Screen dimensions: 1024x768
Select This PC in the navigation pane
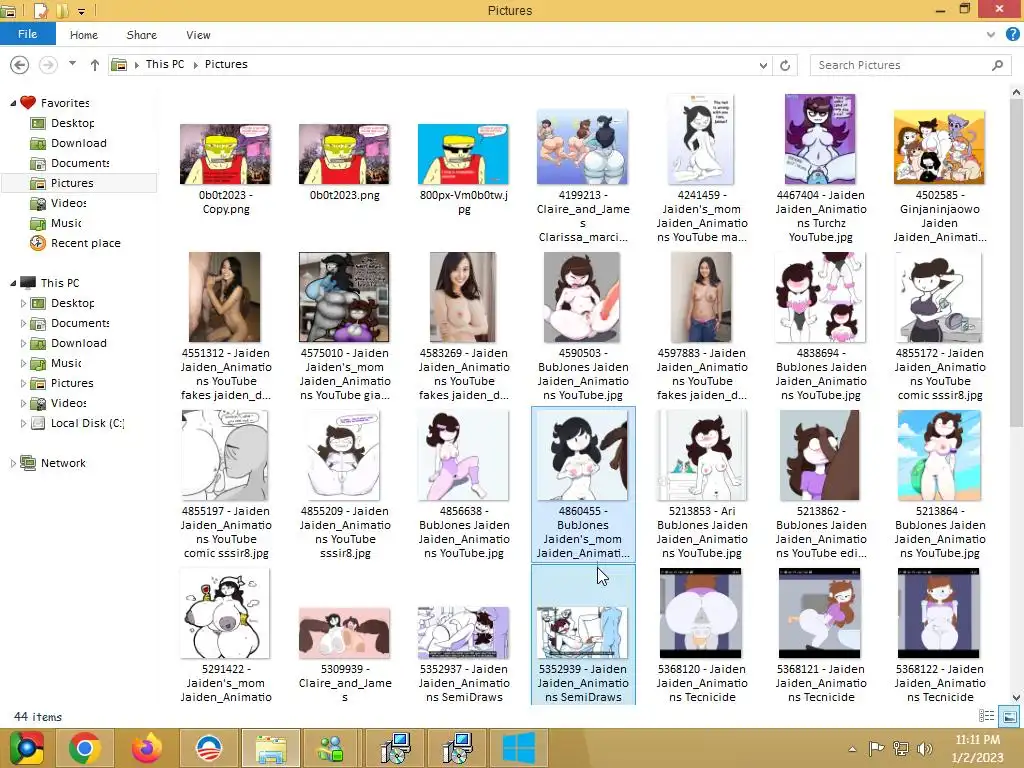[x=59, y=283]
